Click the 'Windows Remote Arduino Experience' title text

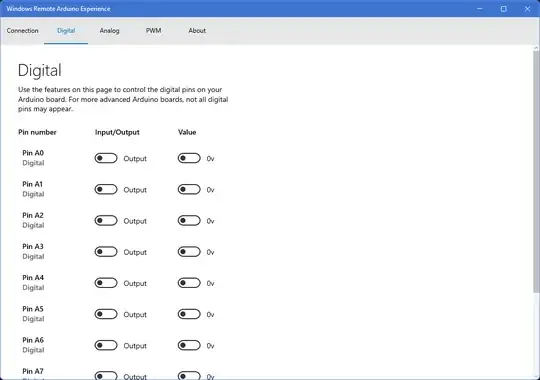click(58, 9)
